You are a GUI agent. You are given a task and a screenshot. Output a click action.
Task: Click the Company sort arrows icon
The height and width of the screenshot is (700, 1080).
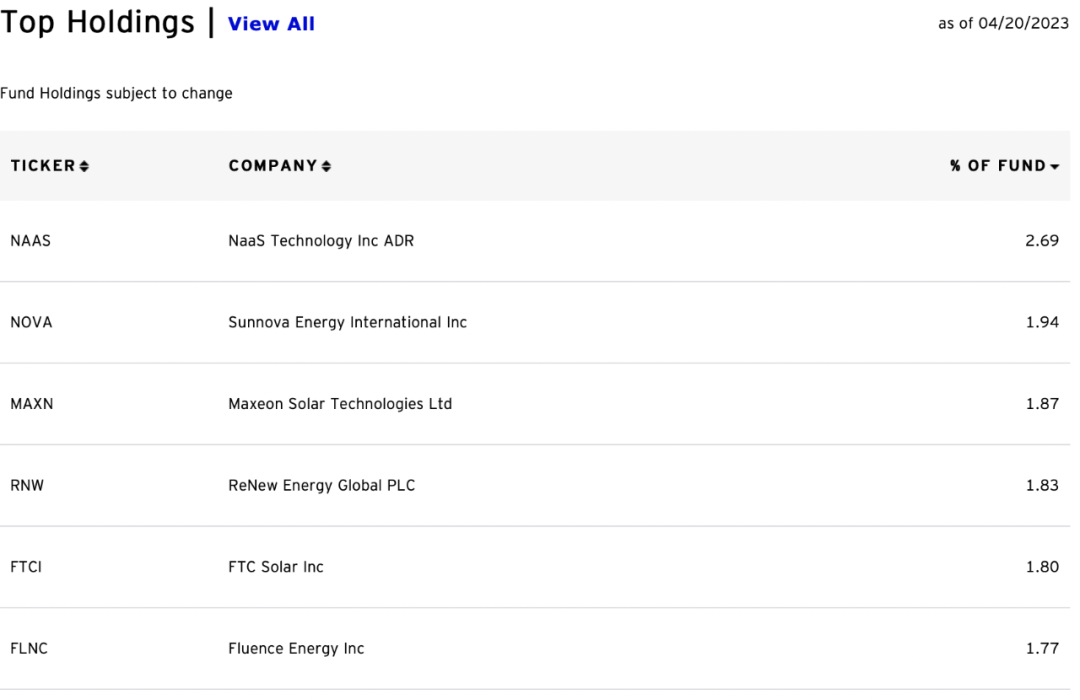click(x=327, y=166)
